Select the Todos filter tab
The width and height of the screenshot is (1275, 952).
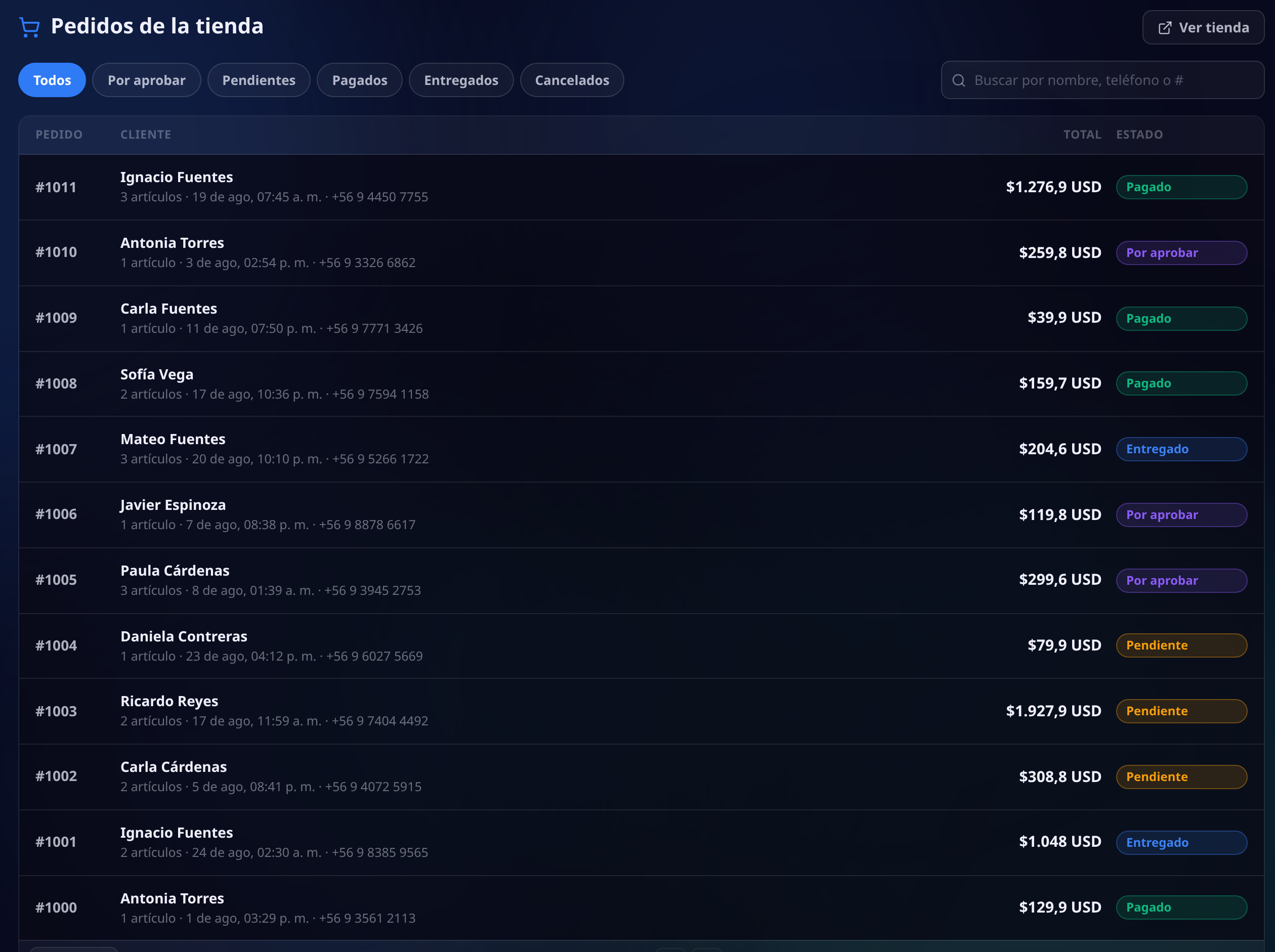click(x=52, y=80)
